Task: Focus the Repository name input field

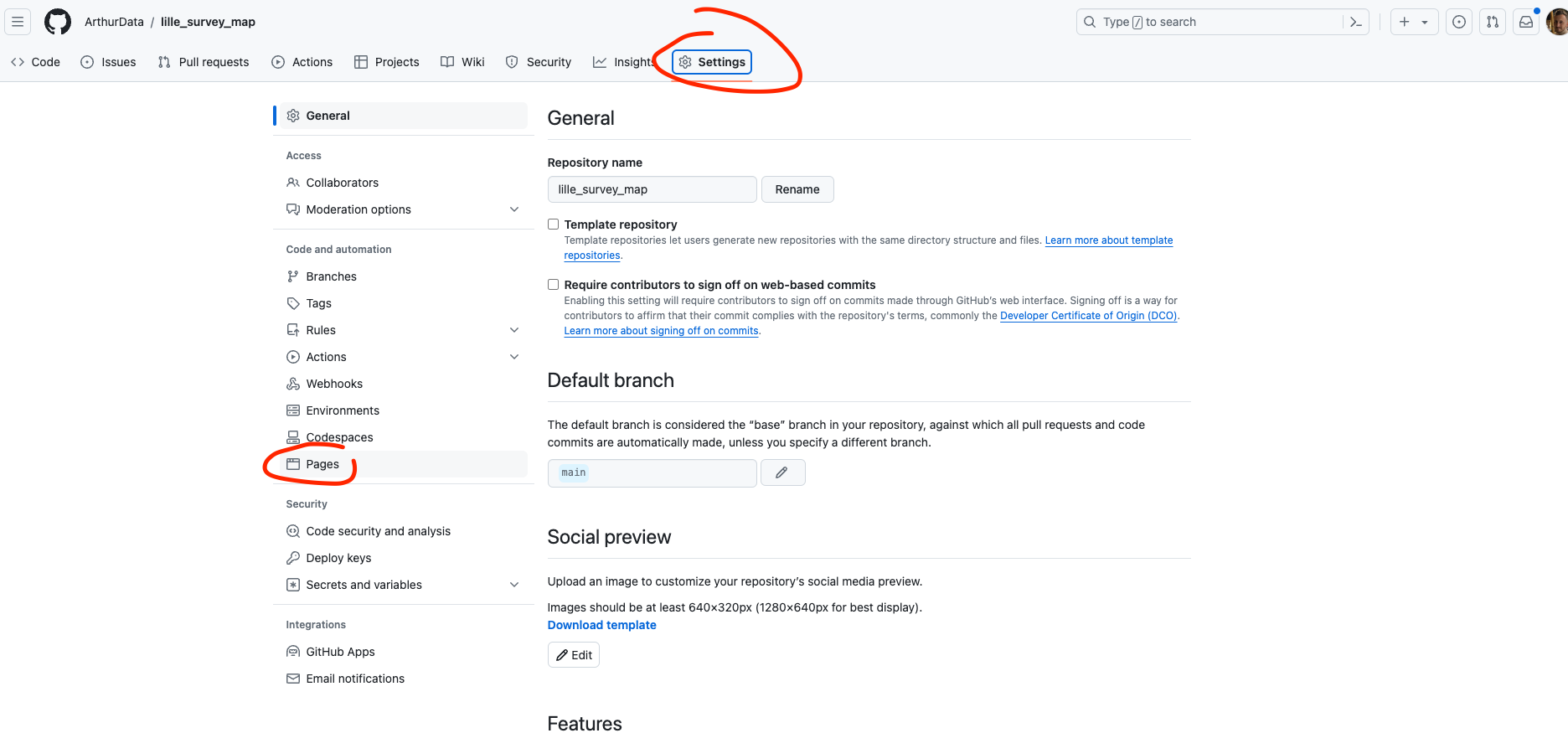Action: pos(652,189)
